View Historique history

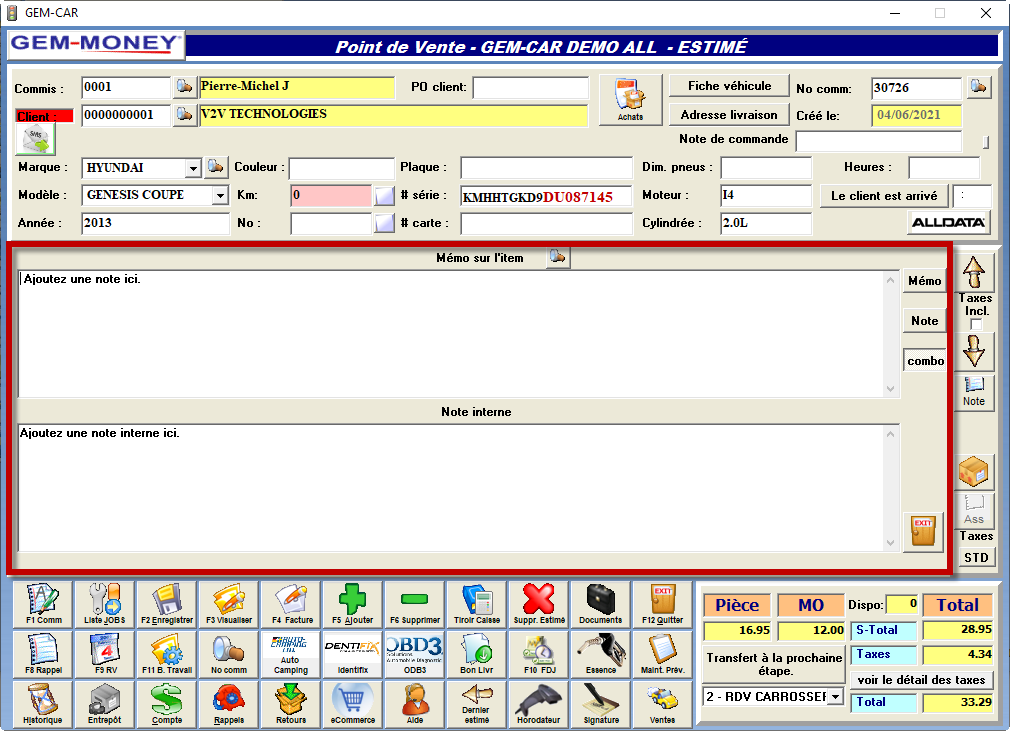click(43, 704)
